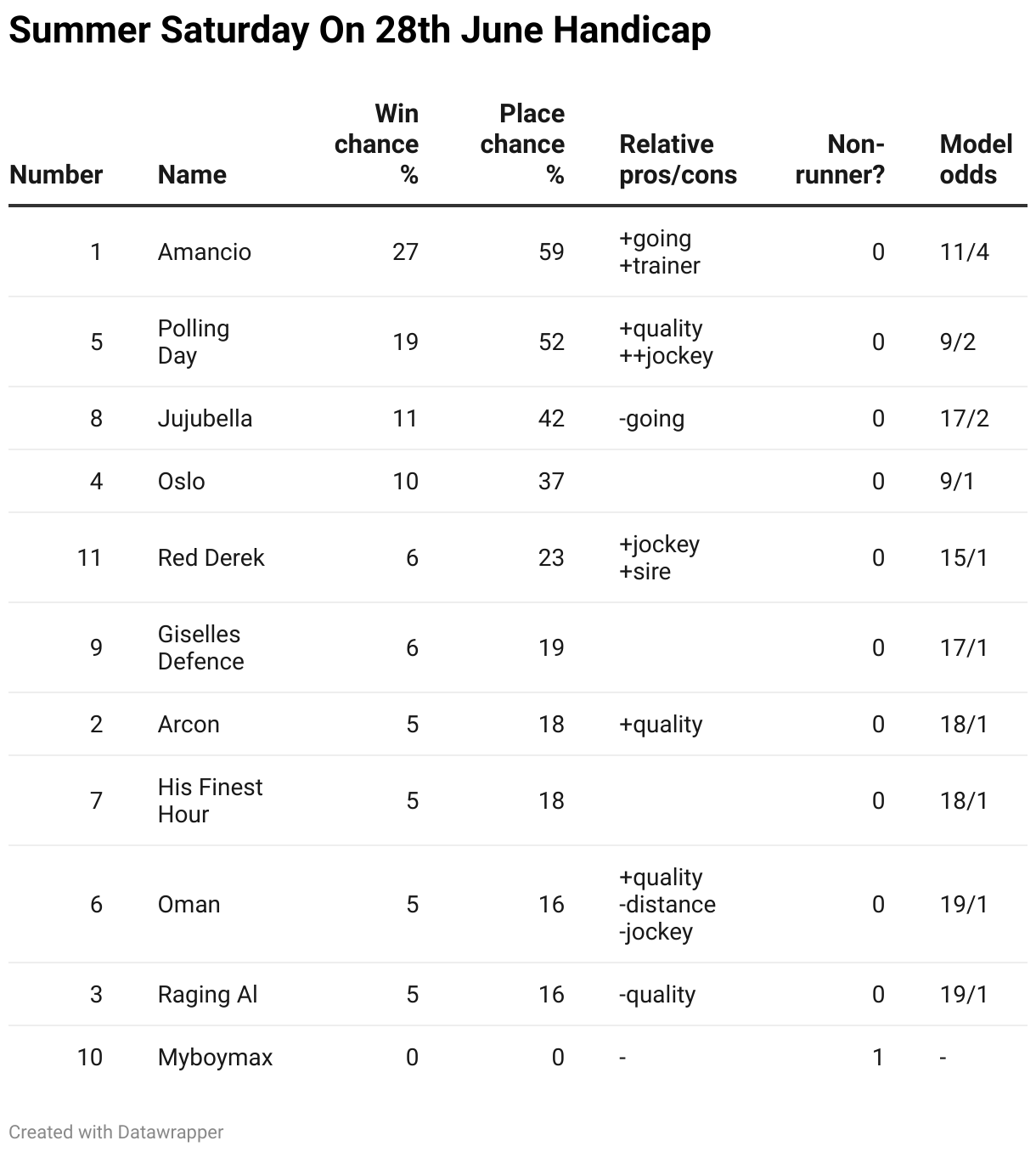Select the His Finest Hour name
The height and width of the screenshot is (1152, 1036).
(210, 801)
